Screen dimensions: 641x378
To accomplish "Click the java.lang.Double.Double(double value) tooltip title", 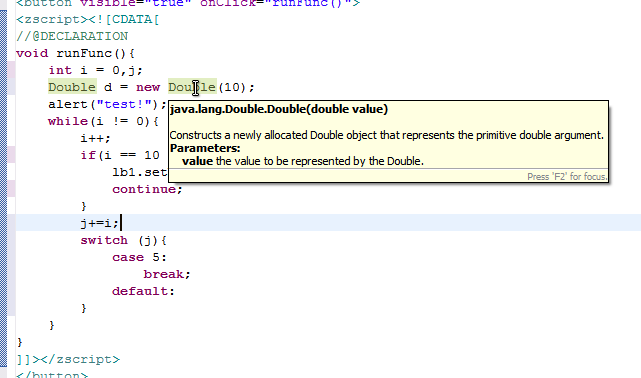I will 279,109.
